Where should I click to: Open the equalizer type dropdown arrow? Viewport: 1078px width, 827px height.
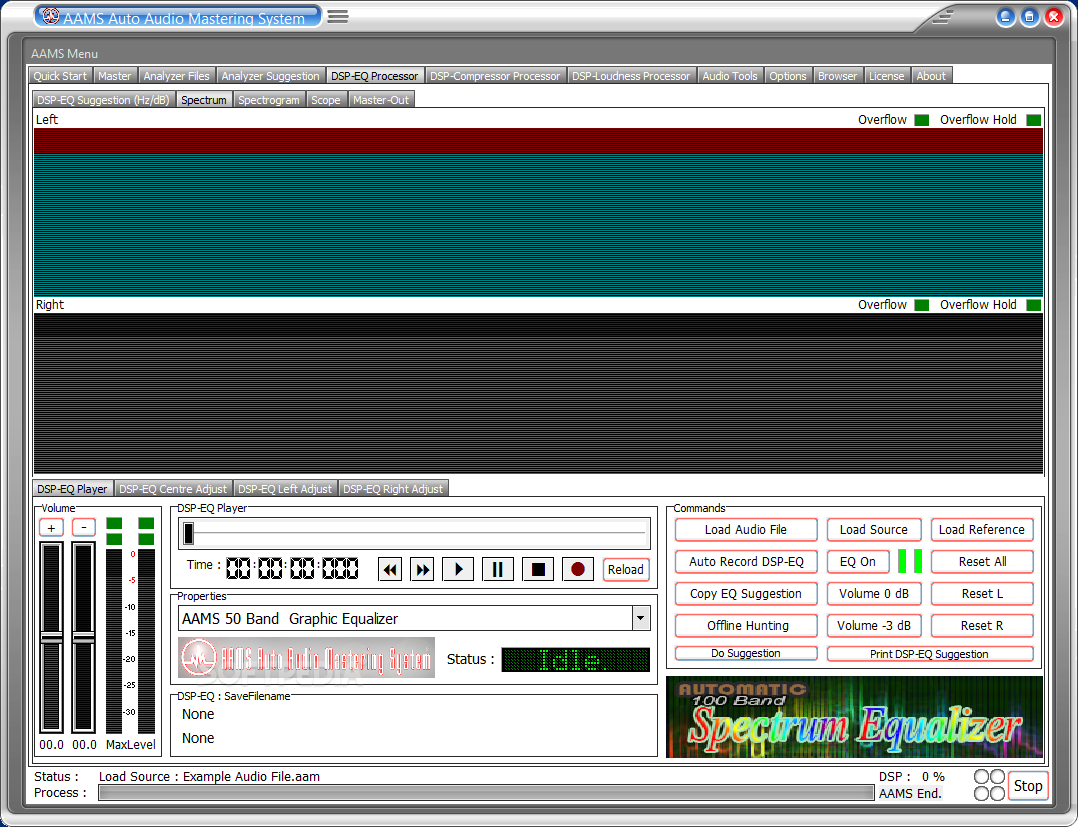pos(641,618)
